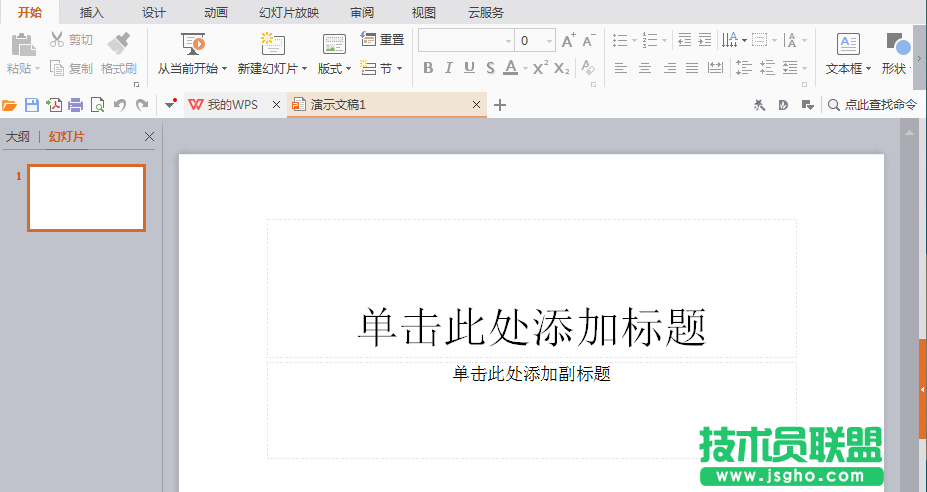Viewport: 927px width, 492px height.
Task: Toggle text Shadow S formatting
Action: coord(491,68)
